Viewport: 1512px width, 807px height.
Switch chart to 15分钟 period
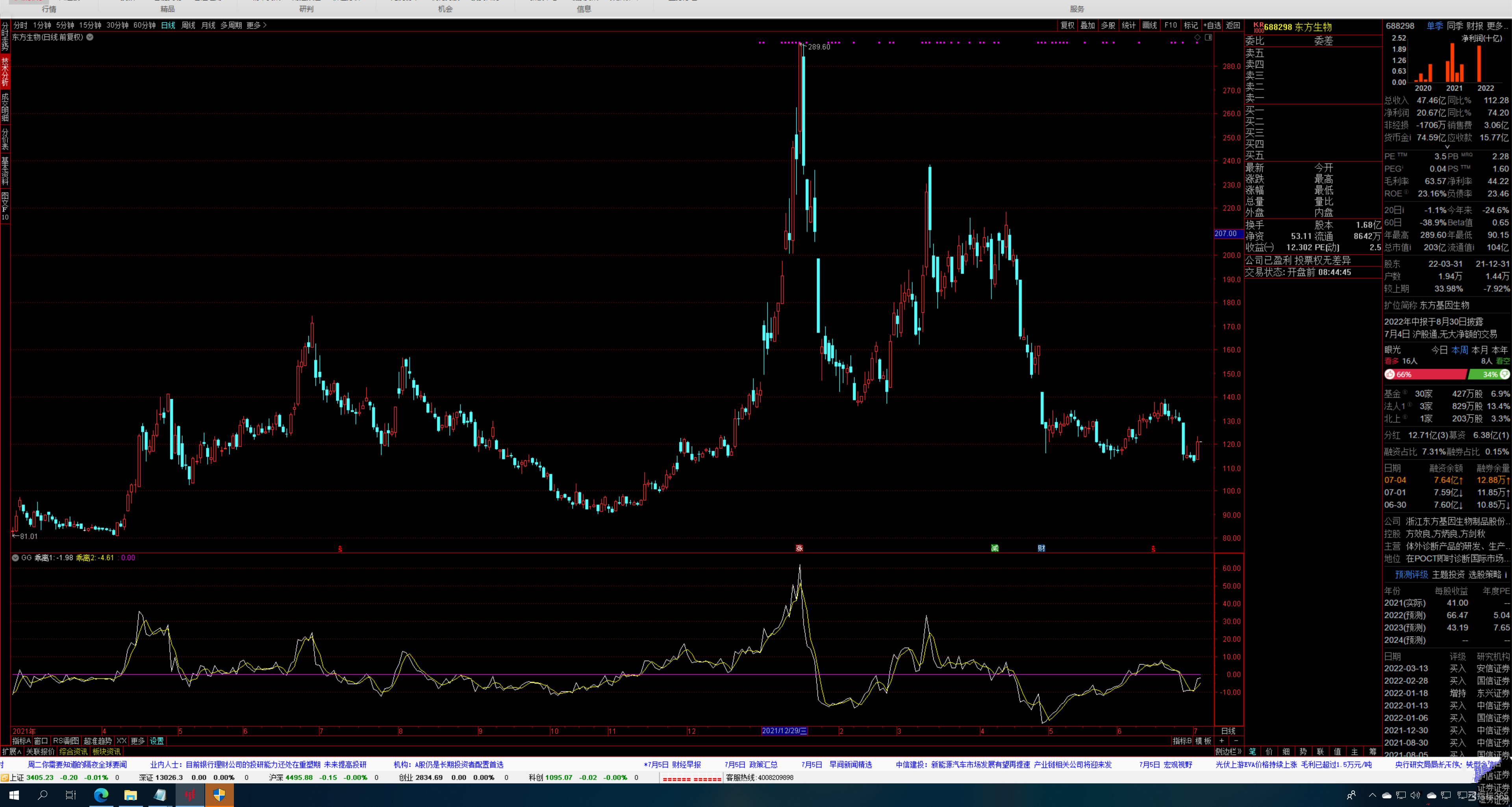coord(91,25)
